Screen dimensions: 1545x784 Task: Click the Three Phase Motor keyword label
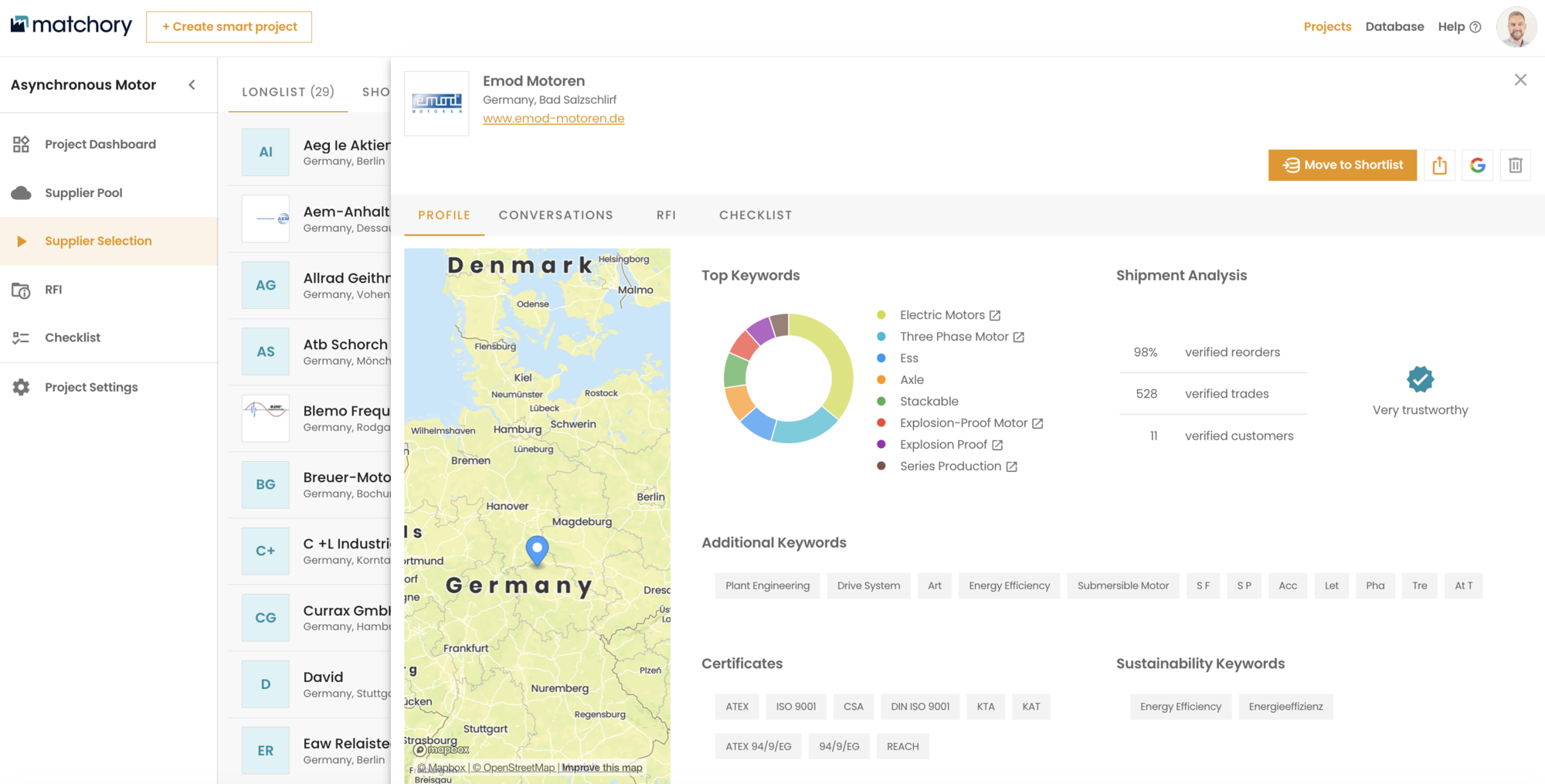pos(954,337)
